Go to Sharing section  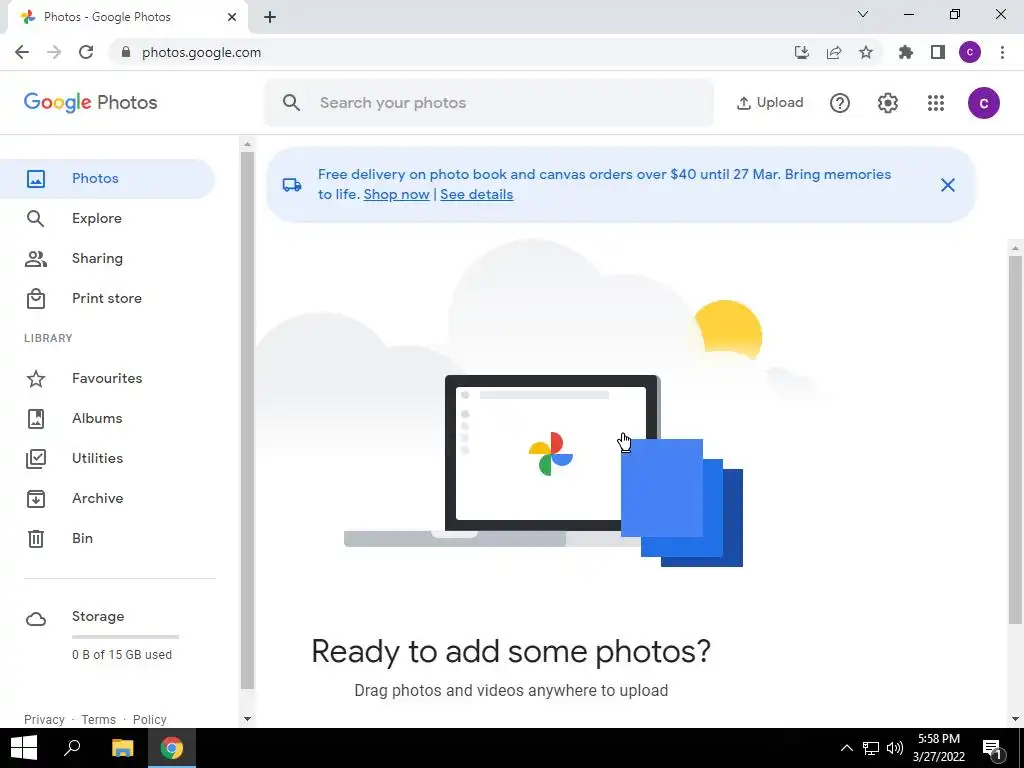[107, 258]
